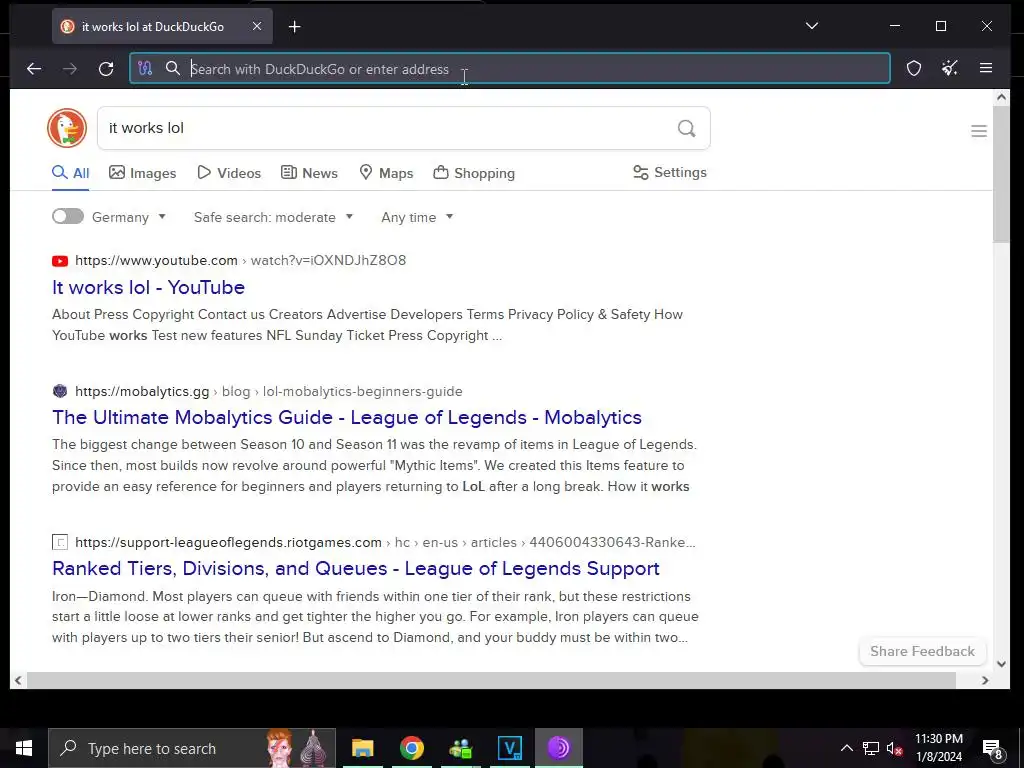This screenshot has height=768, width=1024.
Task: Open the notification center icon
Action: tap(992, 749)
